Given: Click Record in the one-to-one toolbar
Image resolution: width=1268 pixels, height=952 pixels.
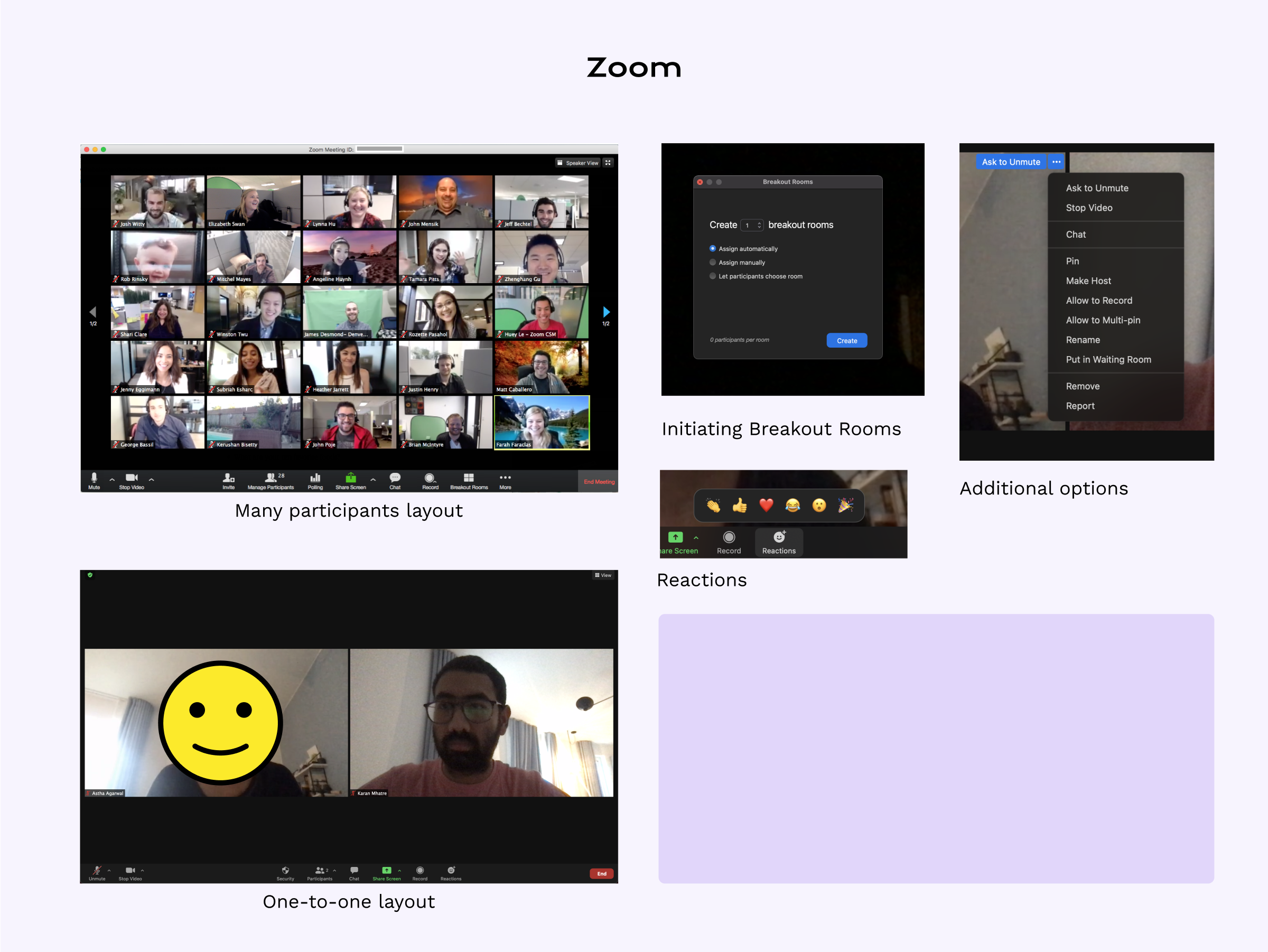Looking at the screenshot, I should [419, 873].
